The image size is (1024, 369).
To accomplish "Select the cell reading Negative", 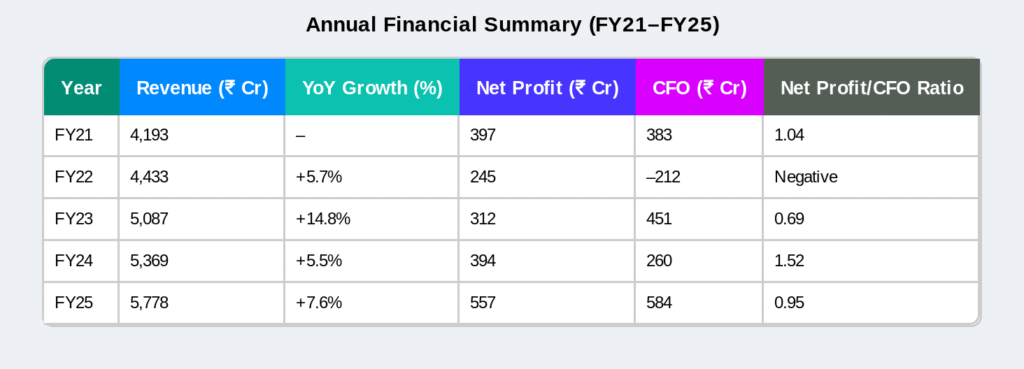I will click(x=806, y=177).
